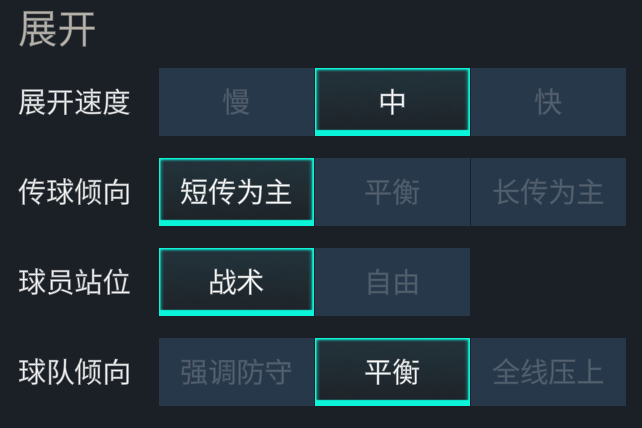Screen dimensions: 642x428
Task: Click the 球员站位 row label
Action: [x=75, y=282]
